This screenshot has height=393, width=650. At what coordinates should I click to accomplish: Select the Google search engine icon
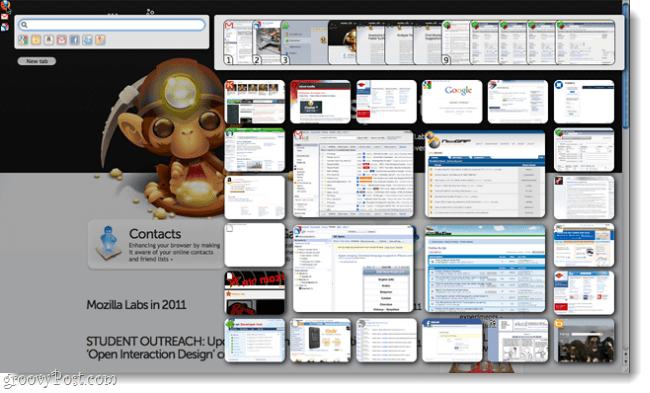coord(23,40)
